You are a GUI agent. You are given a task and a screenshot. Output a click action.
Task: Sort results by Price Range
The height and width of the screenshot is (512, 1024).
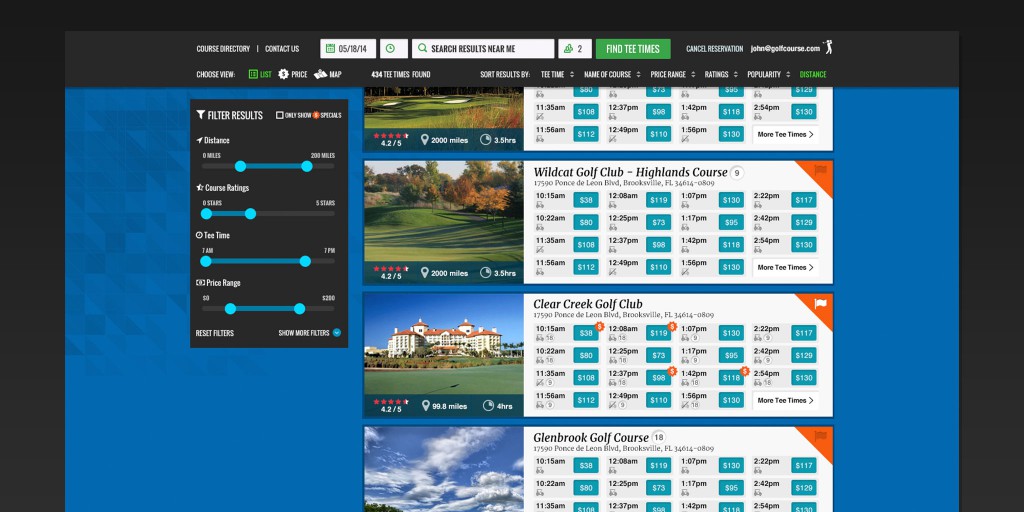coord(672,74)
